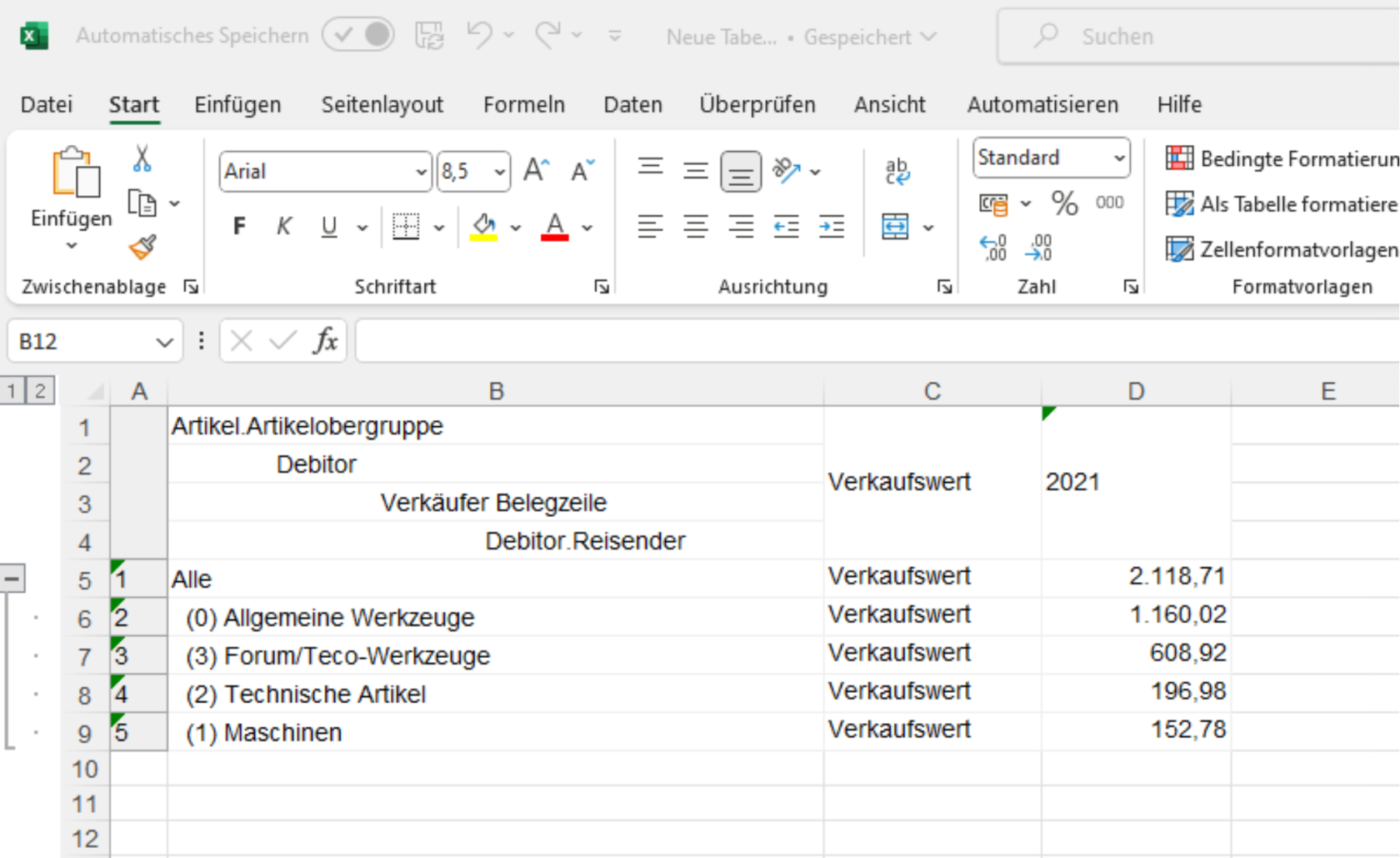This screenshot has width=1400, height=858.
Task: Decrease font size with the smaller A icon
Action: click(582, 171)
